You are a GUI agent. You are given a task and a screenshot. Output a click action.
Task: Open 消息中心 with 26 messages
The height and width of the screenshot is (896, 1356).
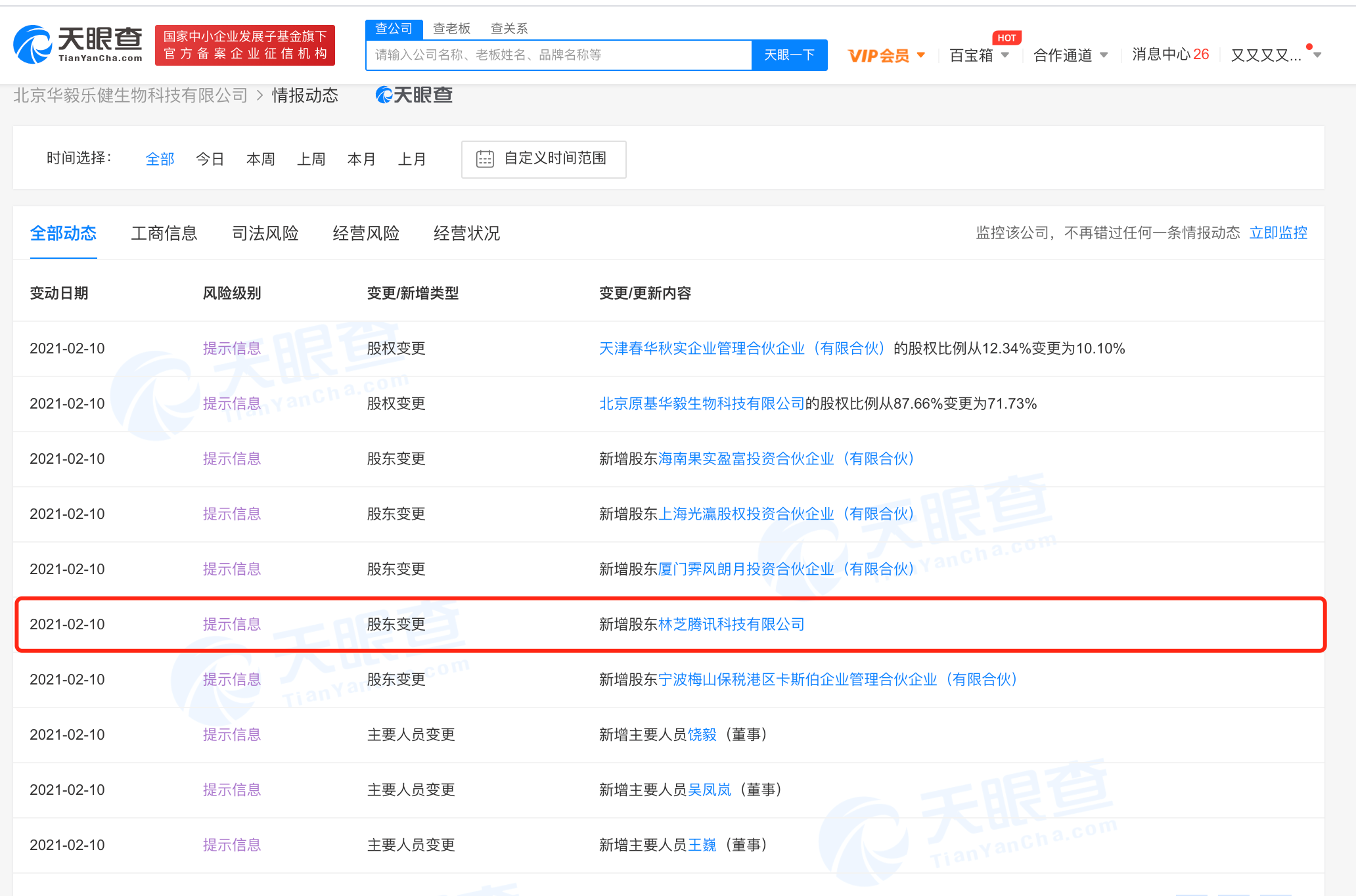tap(1170, 55)
